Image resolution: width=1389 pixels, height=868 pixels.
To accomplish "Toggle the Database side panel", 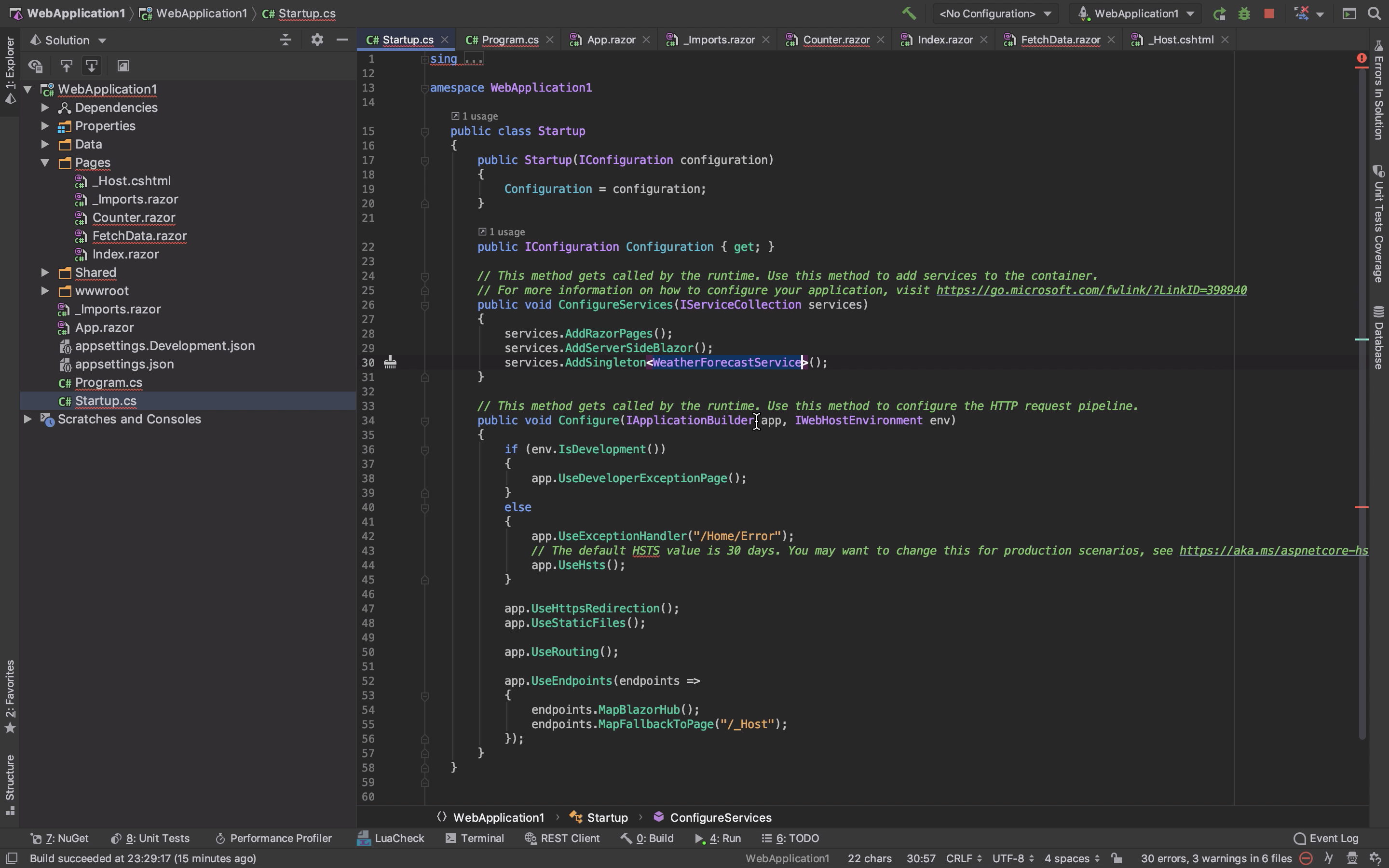I will tap(1379, 338).
